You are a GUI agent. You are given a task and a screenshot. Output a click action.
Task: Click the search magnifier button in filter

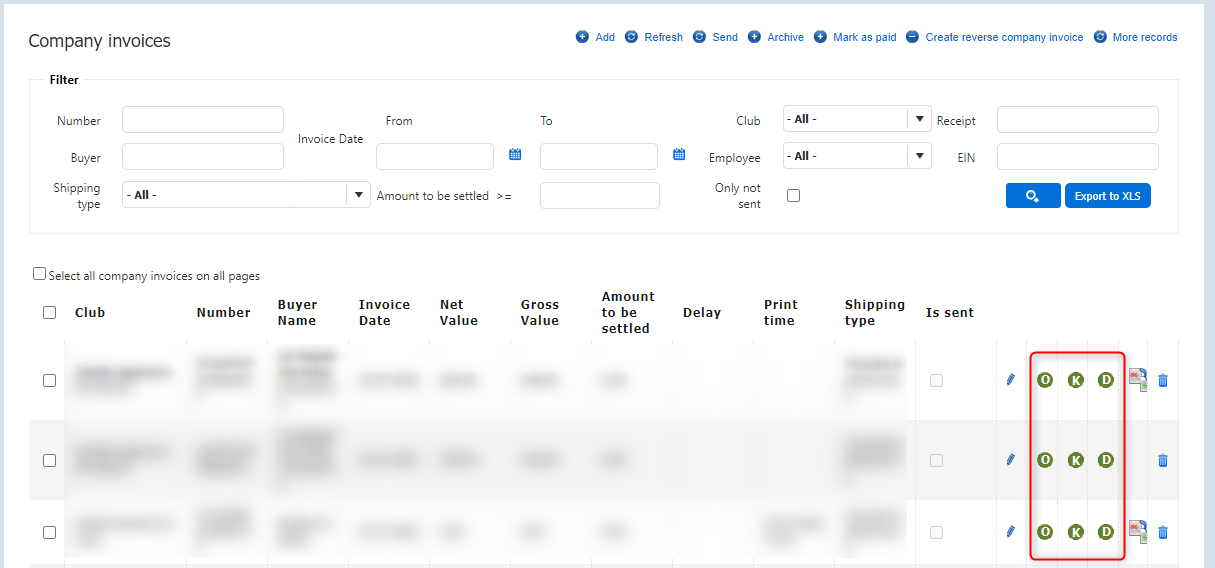pos(1033,196)
